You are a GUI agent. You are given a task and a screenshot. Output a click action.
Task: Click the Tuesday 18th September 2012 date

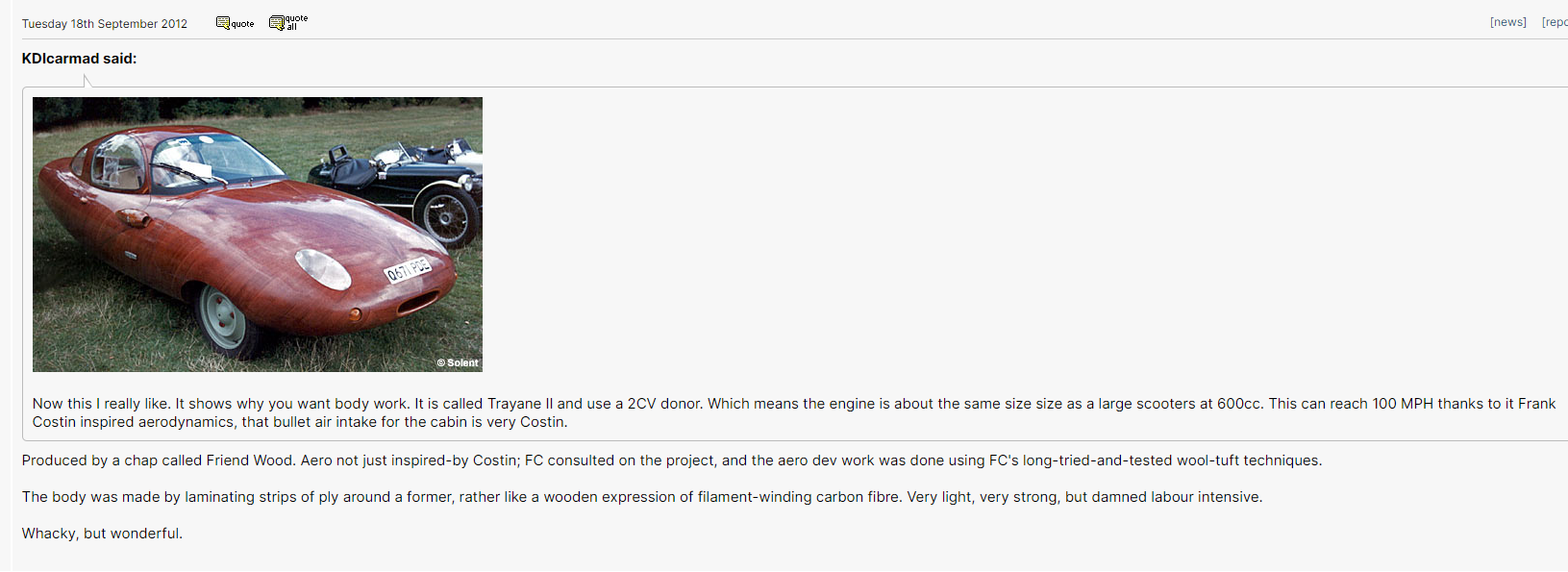click(105, 24)
